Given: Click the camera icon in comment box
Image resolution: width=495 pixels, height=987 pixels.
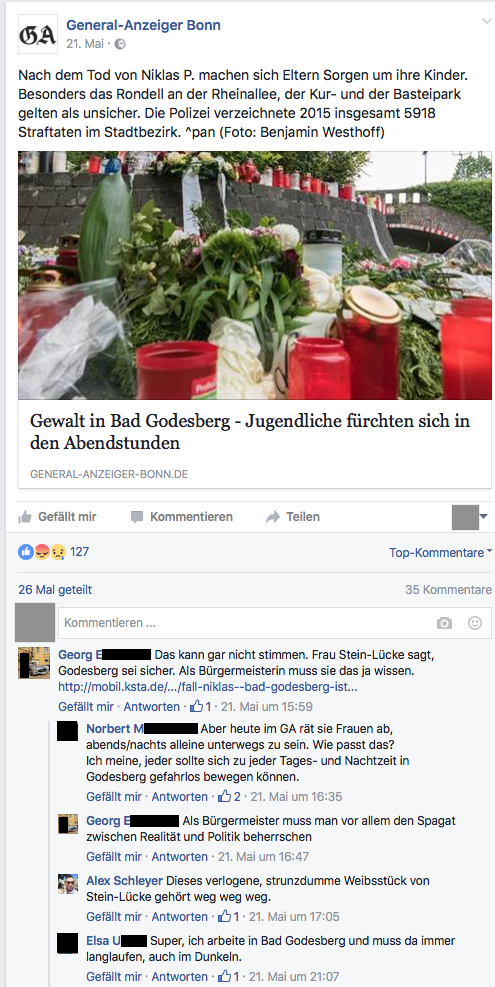Looking at the screenshot, I should pos(445,623).
